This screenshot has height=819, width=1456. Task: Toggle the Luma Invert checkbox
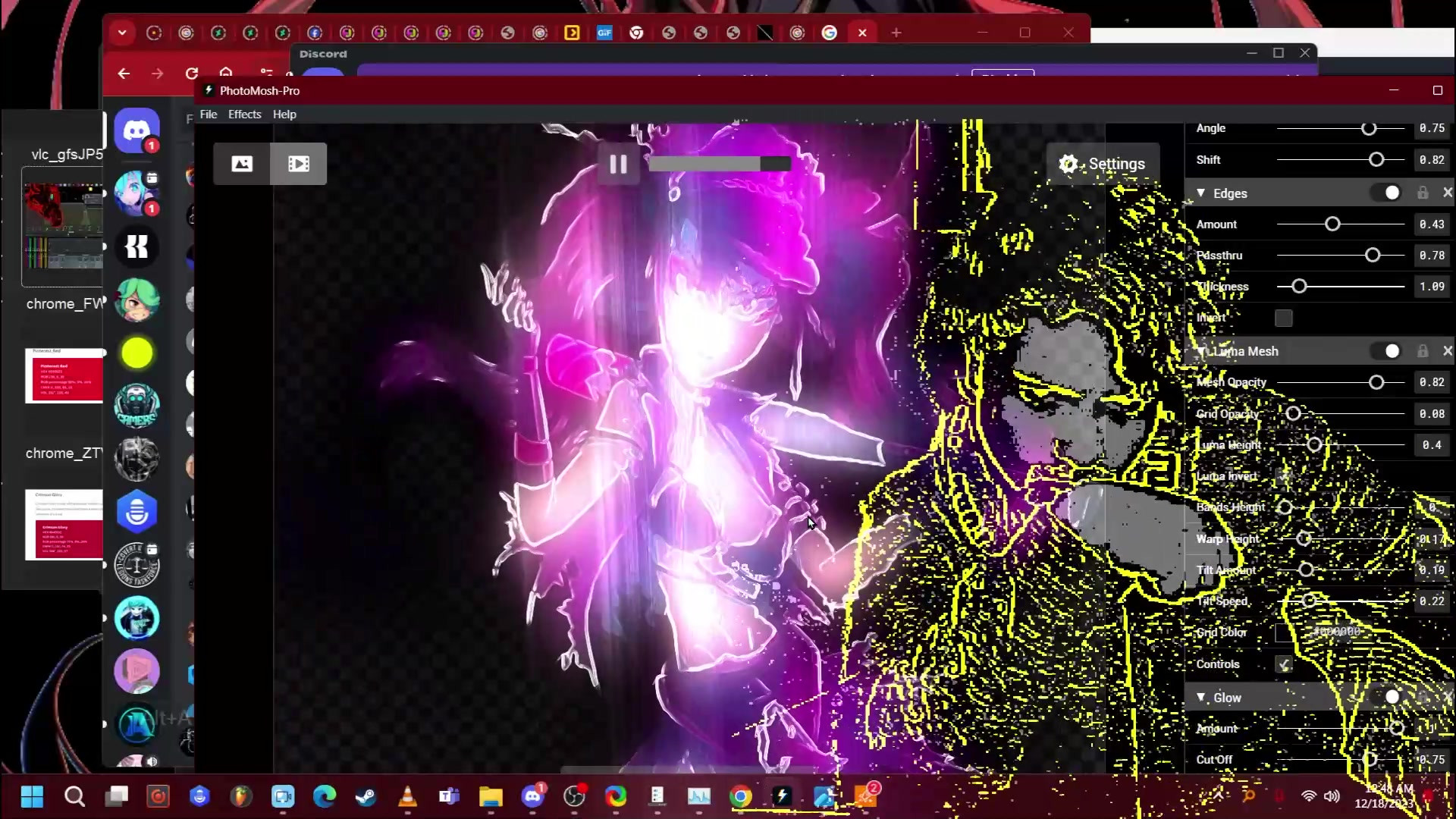pyautogui.click(x=1283, y=476)
